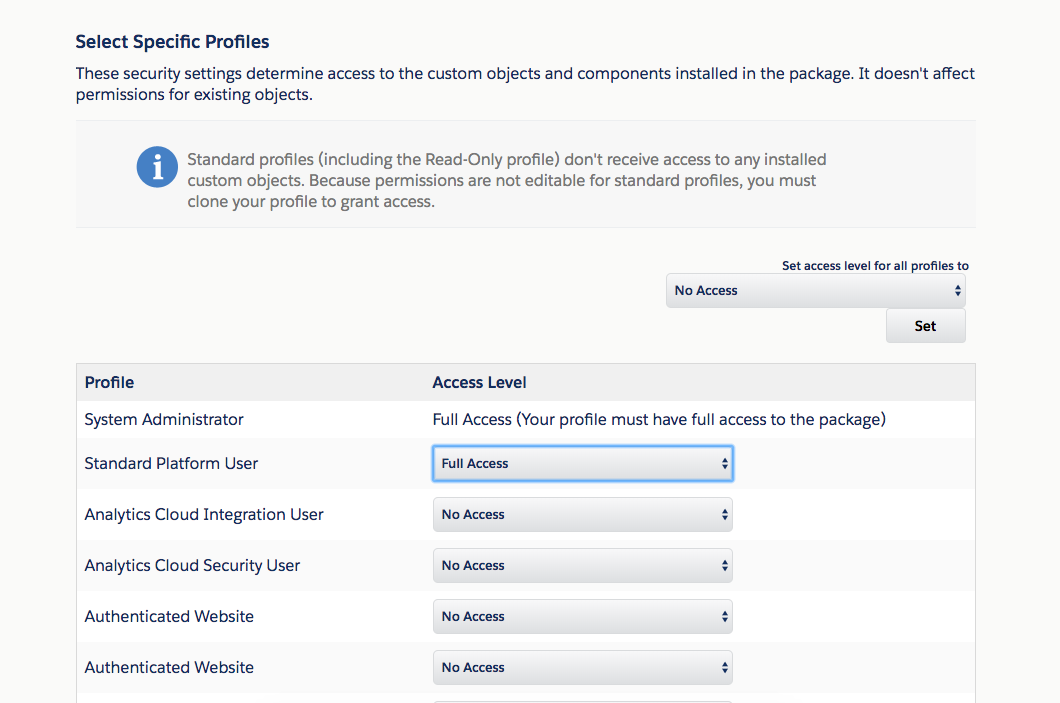The height and width of the screenshot is (703, 1060).
Task: Click the Analytics Cloud Security User profile name
Action: tap(192, 566)
